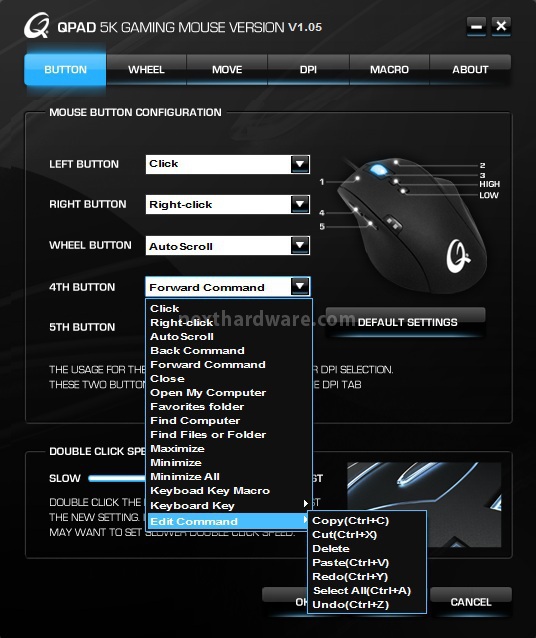Collapse the 4TH BUTTON dropdown arrow
Image resolution: width=536 pixels, height=638 pixels.
pos(300,286)
